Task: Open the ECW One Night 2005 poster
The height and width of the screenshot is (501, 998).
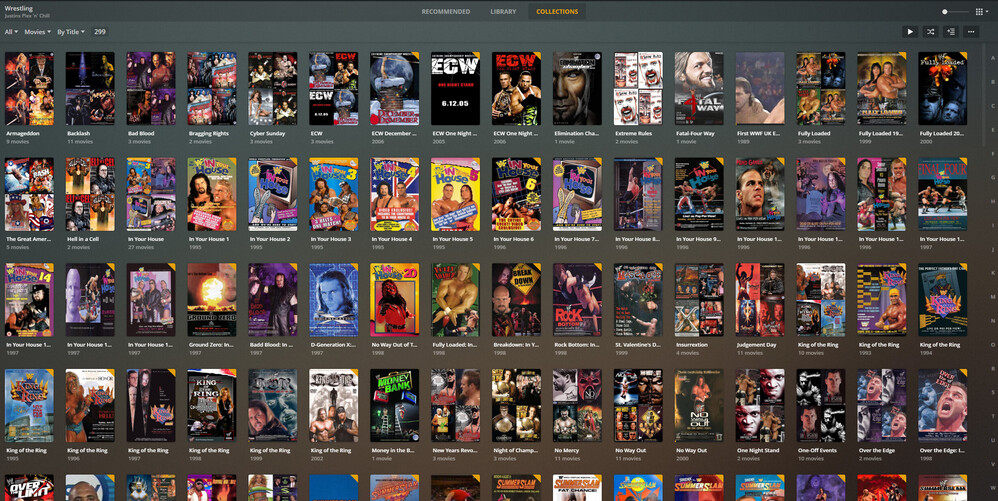Action: (x=456, y=88)
